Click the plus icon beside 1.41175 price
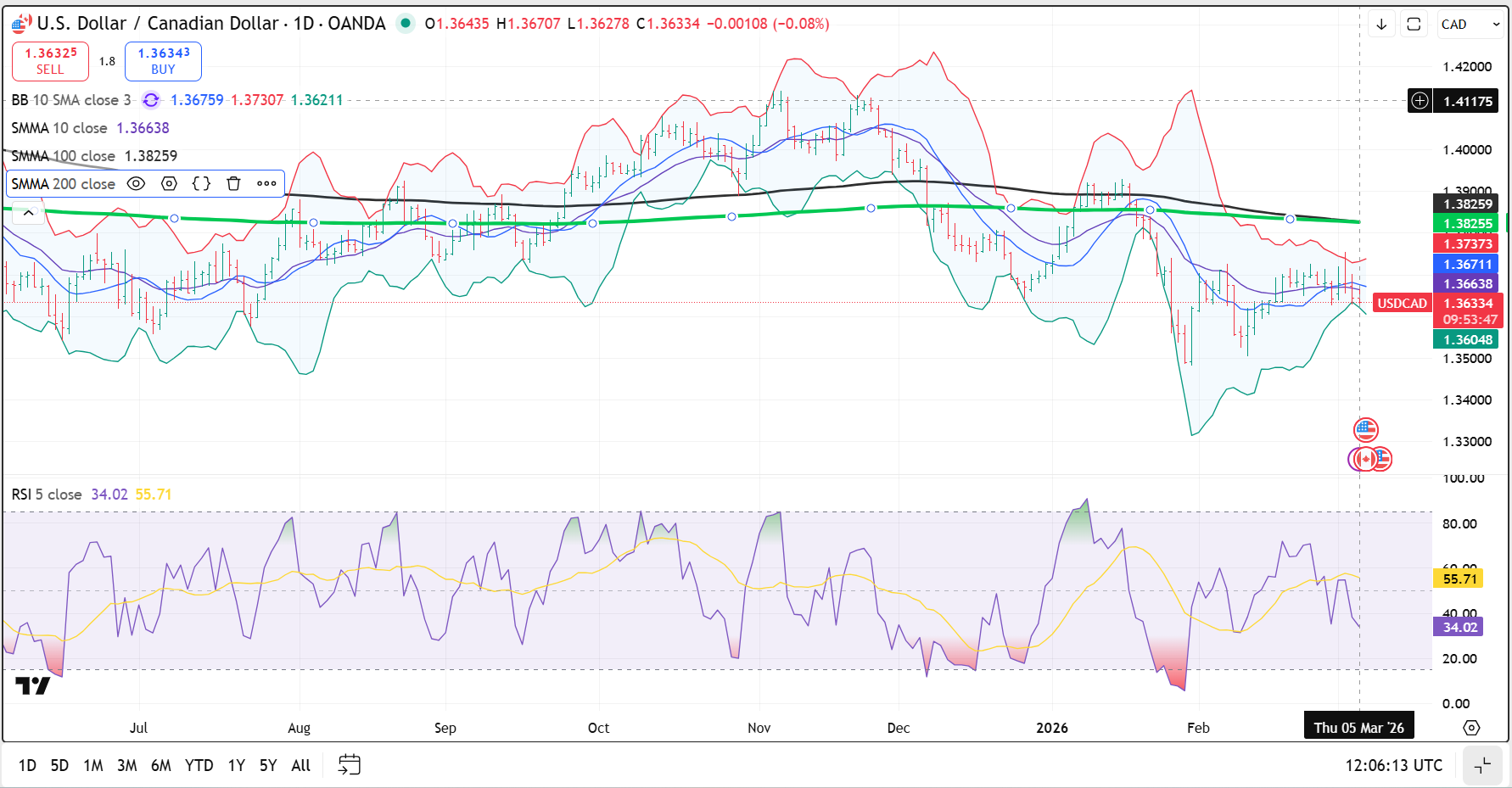The image size is (1512, 788). [1420, 101]
